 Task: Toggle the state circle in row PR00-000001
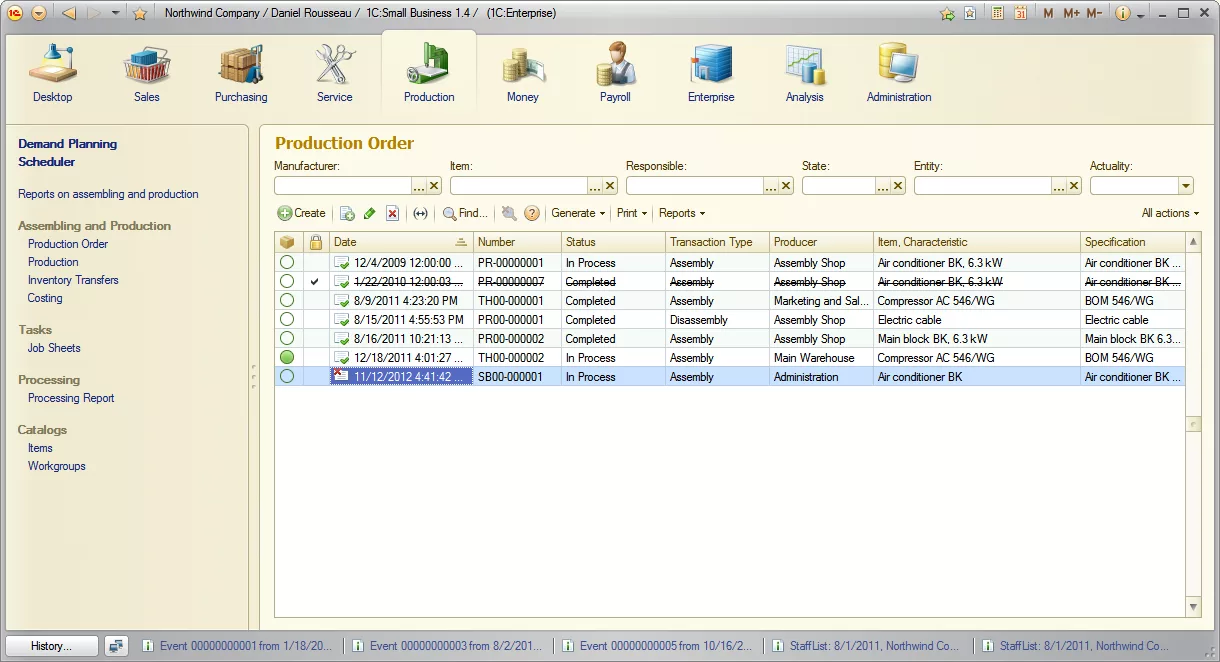(x=288, y=320)
